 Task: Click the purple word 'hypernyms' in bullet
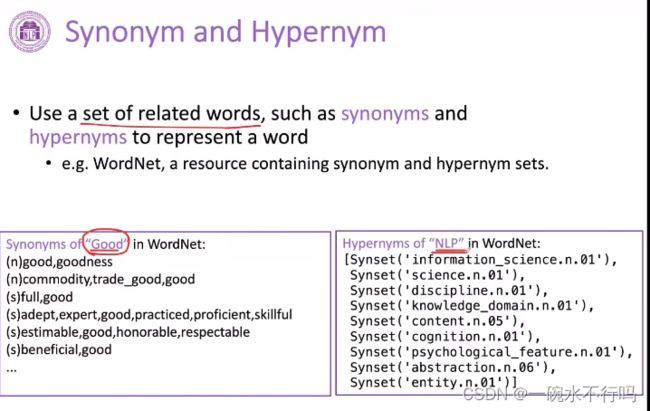[x=78, y=138]
